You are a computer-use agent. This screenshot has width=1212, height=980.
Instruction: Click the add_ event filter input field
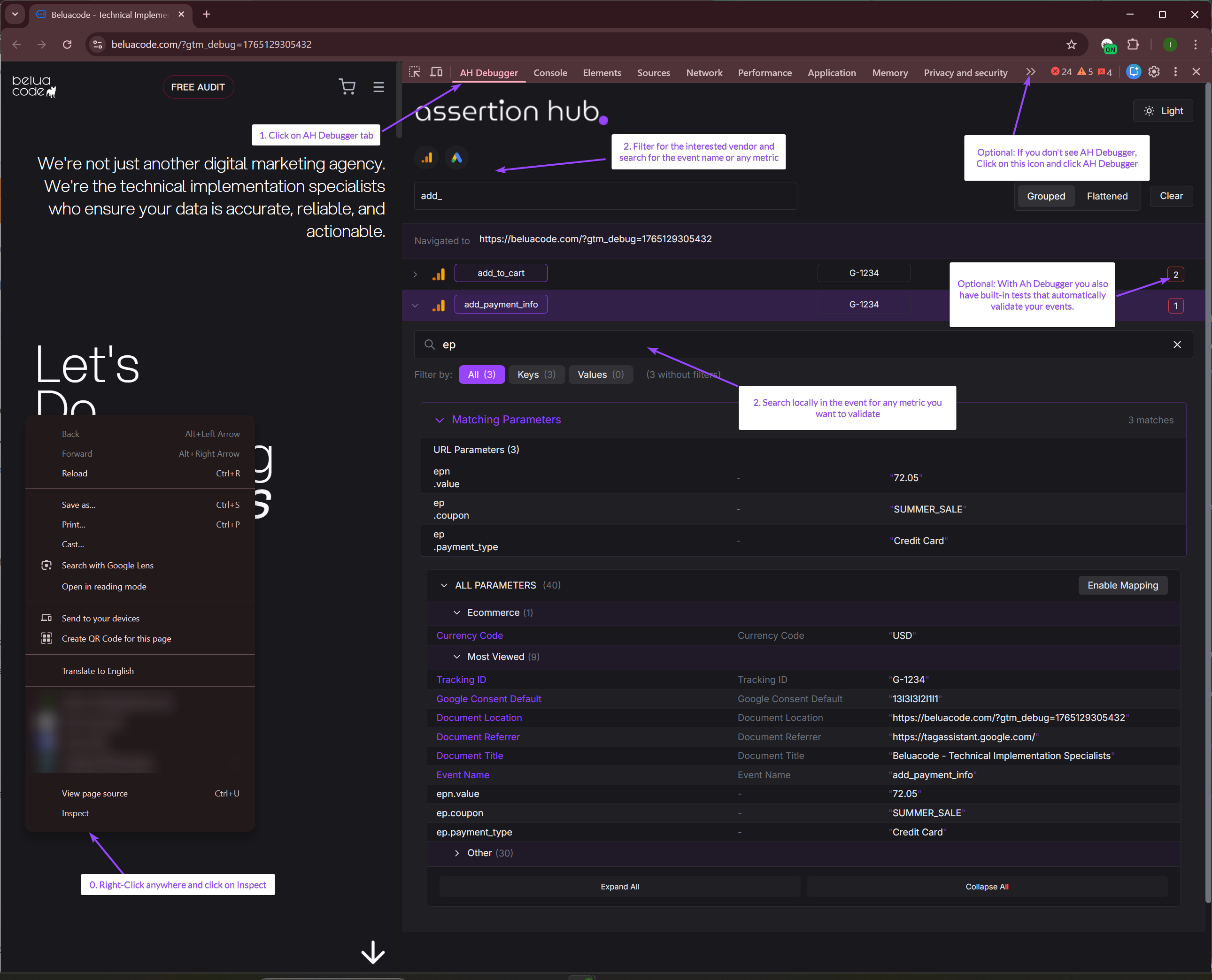coord(604,196)
